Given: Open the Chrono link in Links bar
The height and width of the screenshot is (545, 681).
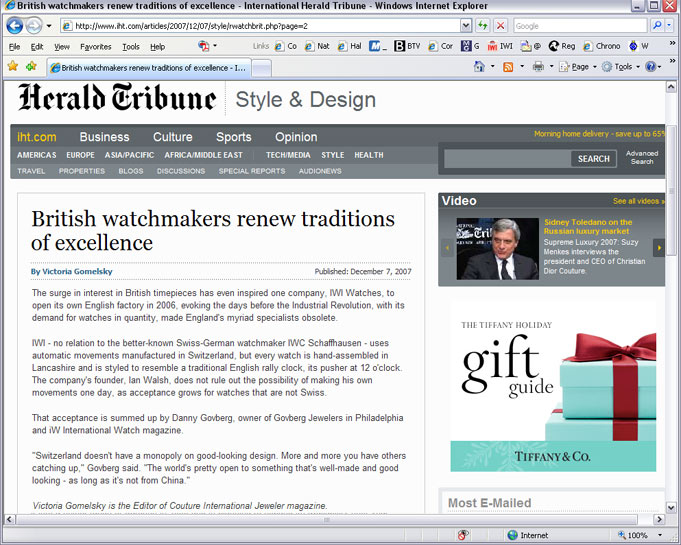Looking at the screenshot, I should click(602, 46).
